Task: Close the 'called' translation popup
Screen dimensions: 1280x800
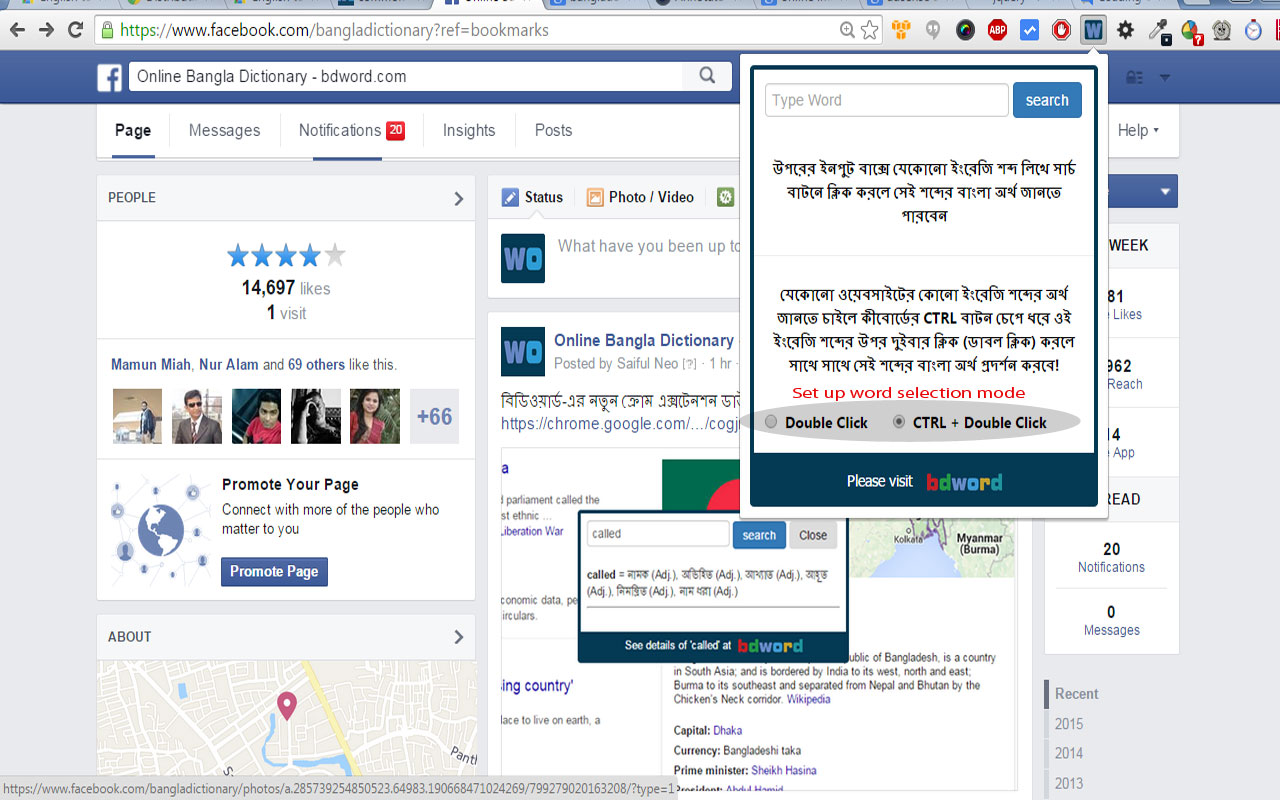Action: coord(813,535)
